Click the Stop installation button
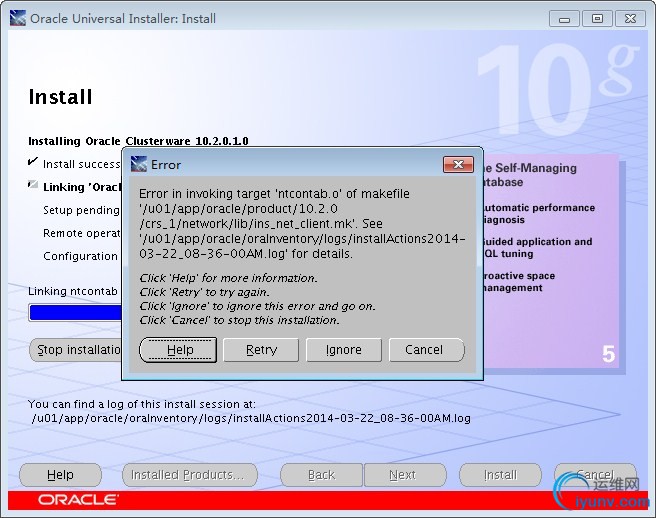Image resolution: width=656 pixels, height=518 pixels. coord(76,349)
